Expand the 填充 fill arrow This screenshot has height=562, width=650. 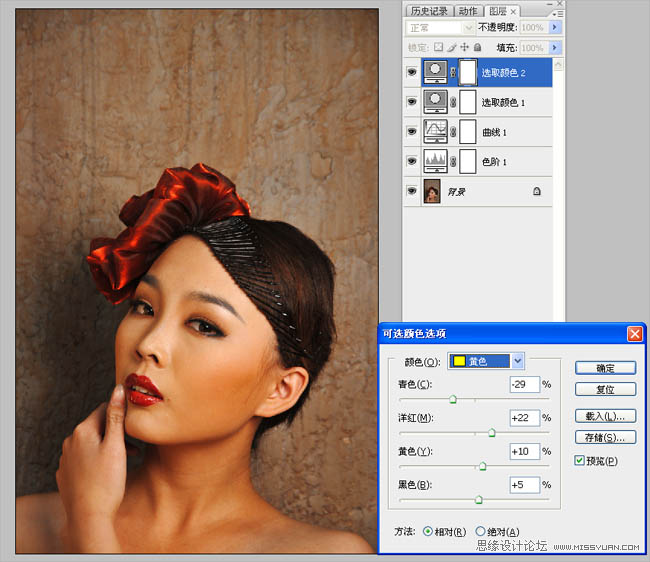click(x=554, y=47)
